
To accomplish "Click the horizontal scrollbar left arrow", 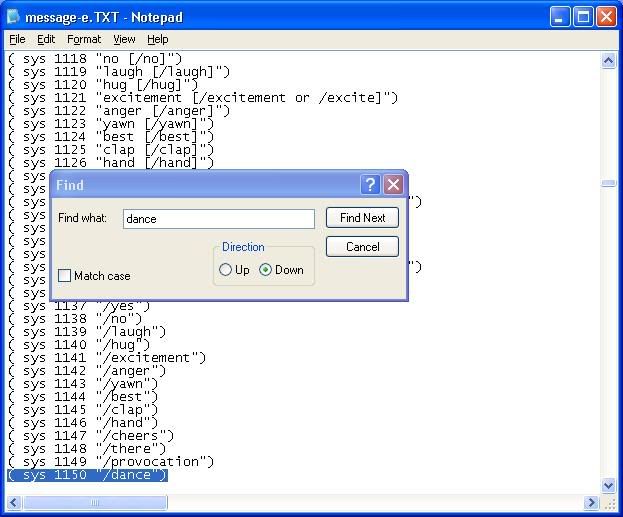I will 13,502.
